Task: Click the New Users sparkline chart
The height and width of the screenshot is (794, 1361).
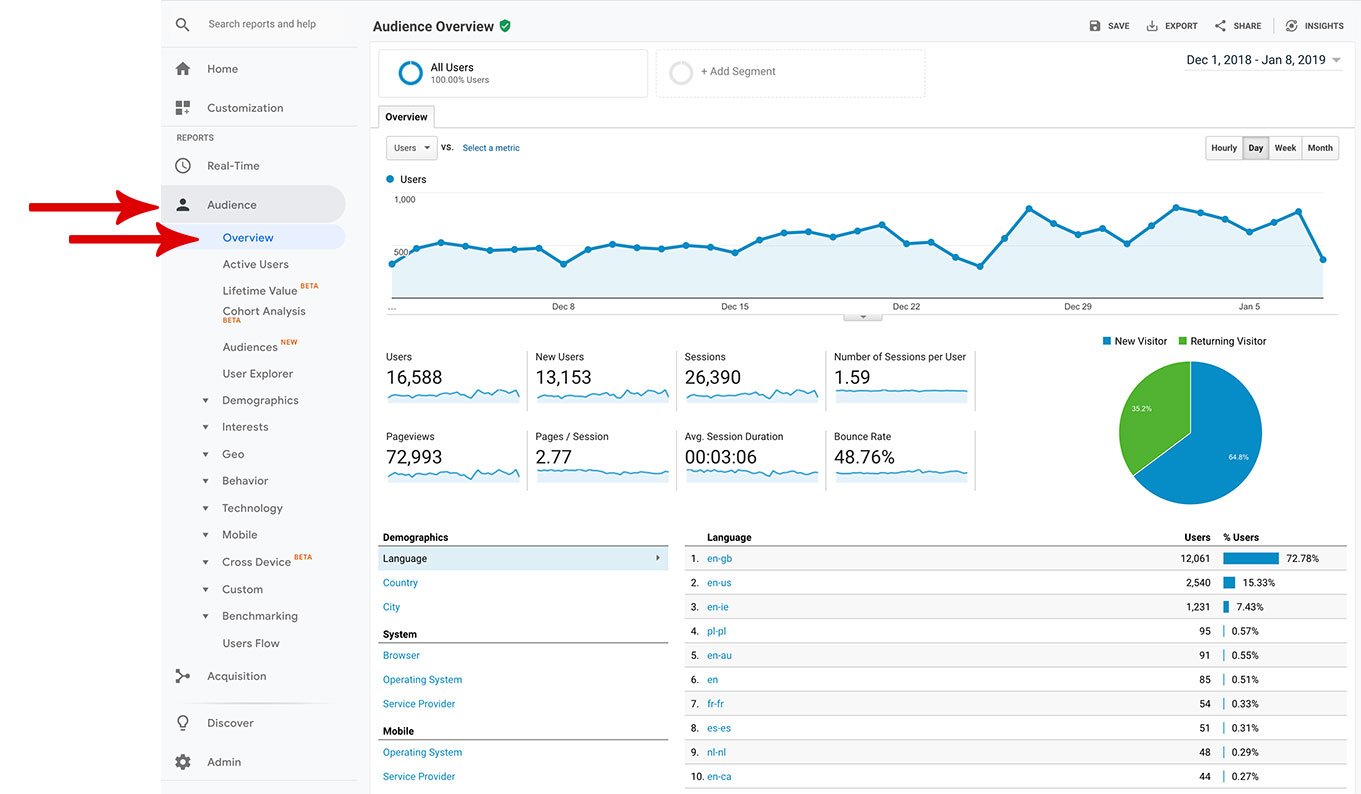Action: 602,396
